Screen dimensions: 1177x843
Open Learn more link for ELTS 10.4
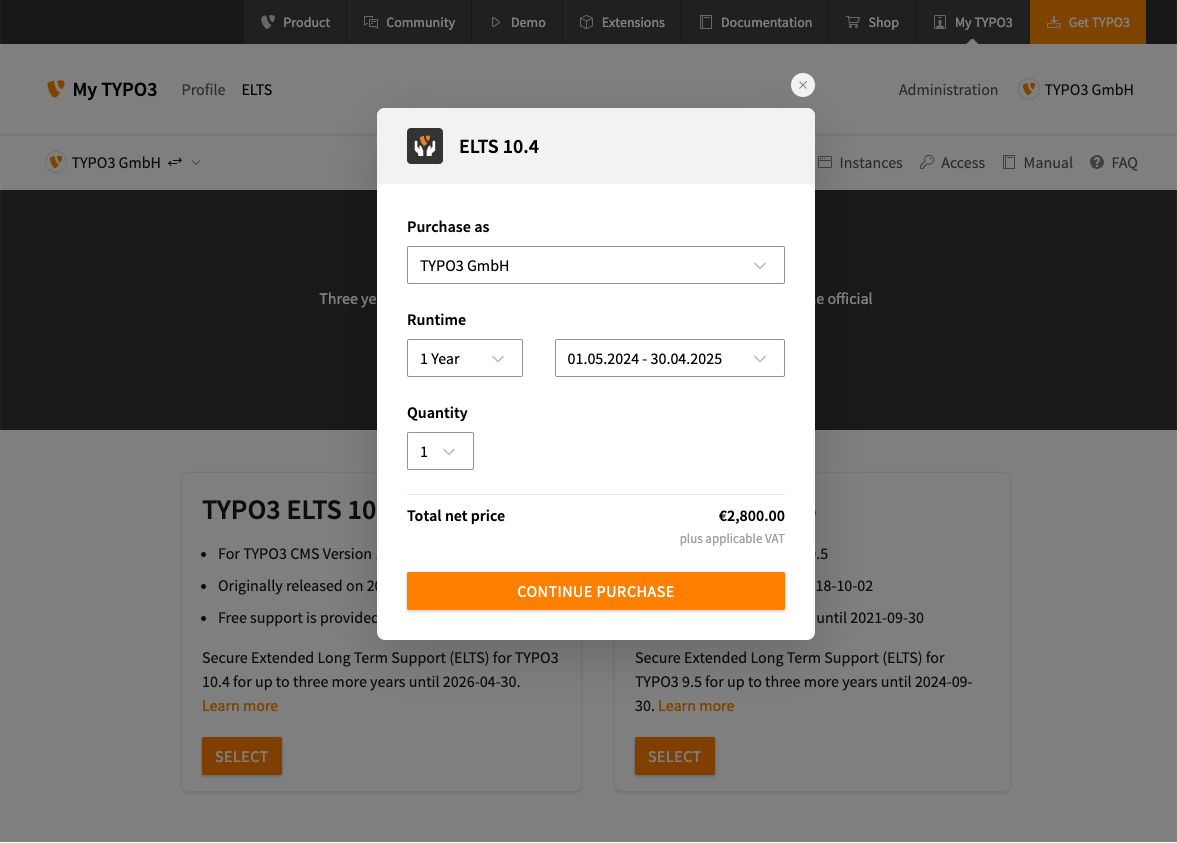click(x=240, y=706)
